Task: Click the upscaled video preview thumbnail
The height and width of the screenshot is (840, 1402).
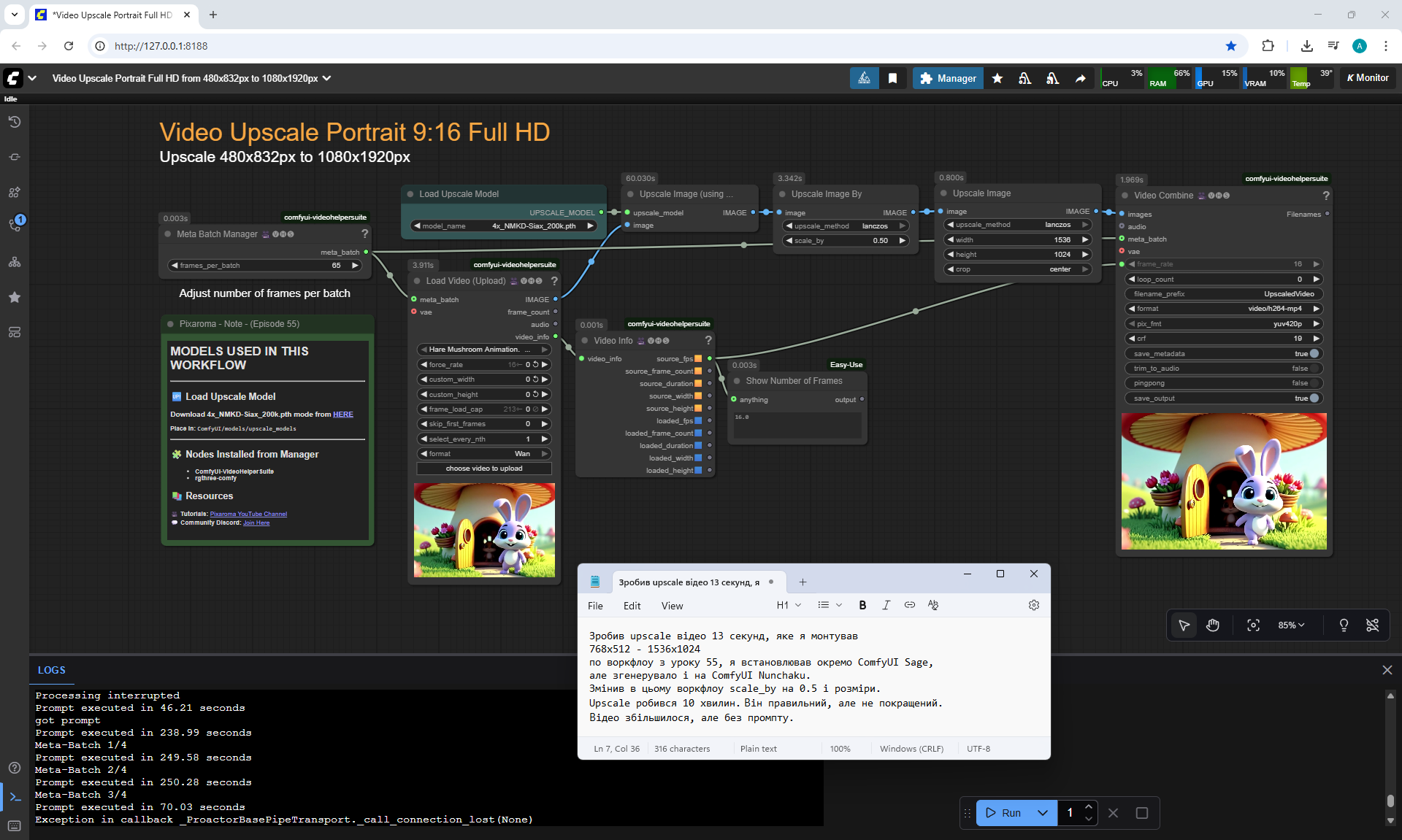Action: tap(1224, 482)
